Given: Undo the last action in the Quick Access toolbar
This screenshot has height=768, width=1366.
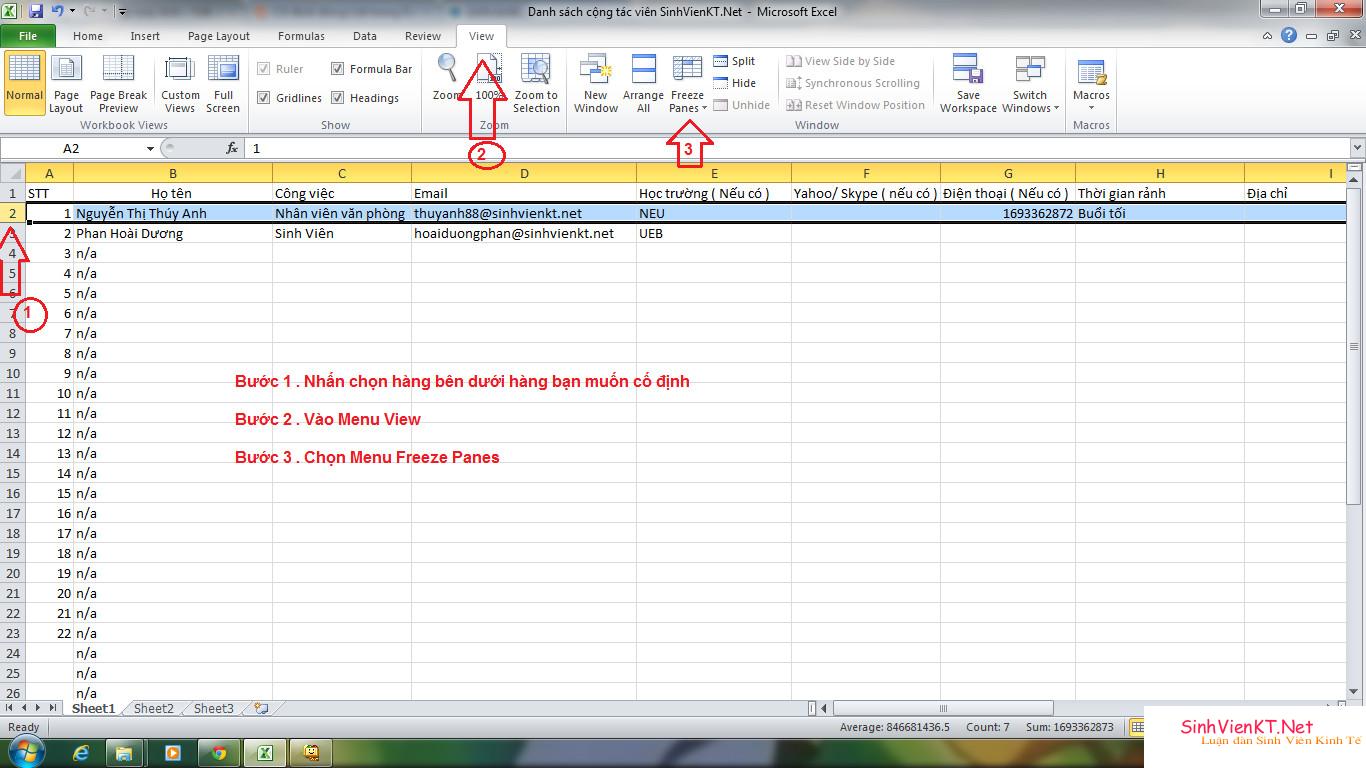Looking at the screenshot, I should pyautogui.click(x=57, y=12).
